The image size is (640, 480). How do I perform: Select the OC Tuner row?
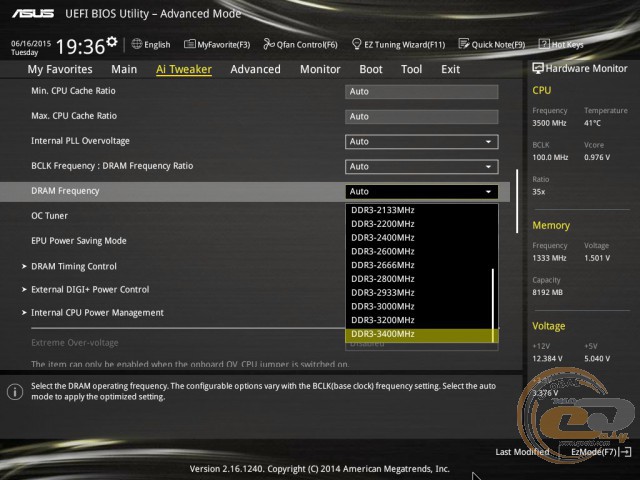tap(49, 216)
